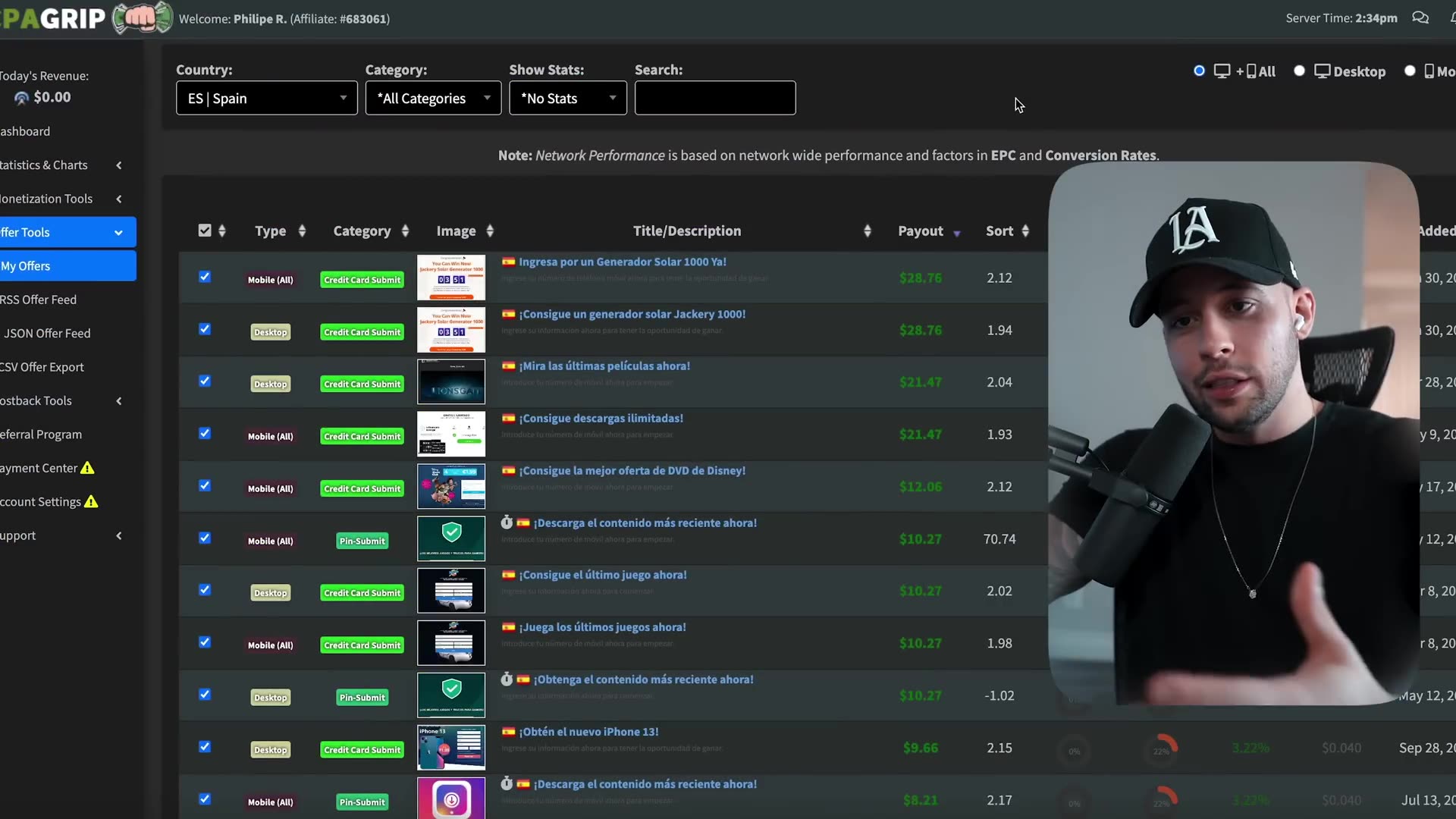Uncheck the Ingresa por un Generador Solar offer
This screenshot has width=1456, height=819.
click(x=205, y=277)
